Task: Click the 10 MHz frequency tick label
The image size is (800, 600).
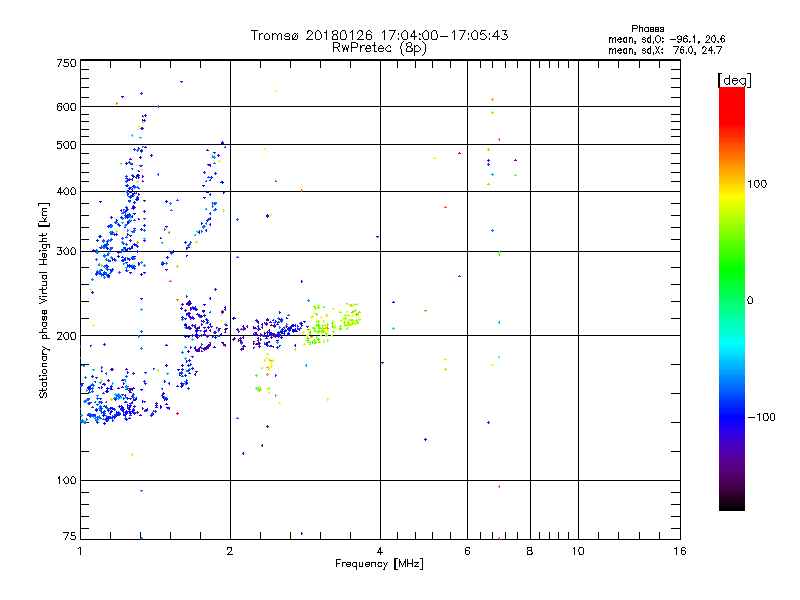Action: [578, 551]
